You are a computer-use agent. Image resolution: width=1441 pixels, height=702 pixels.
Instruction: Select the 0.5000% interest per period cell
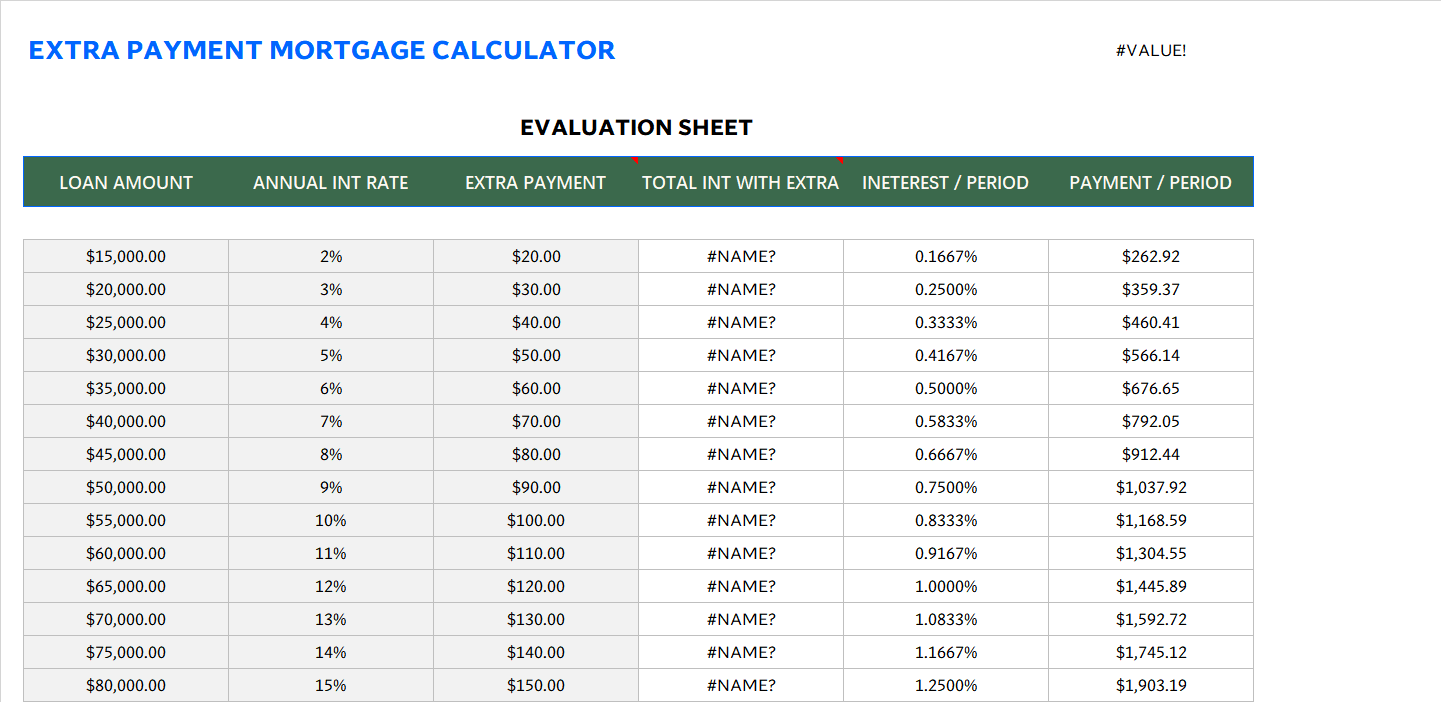tap(946, 388)
